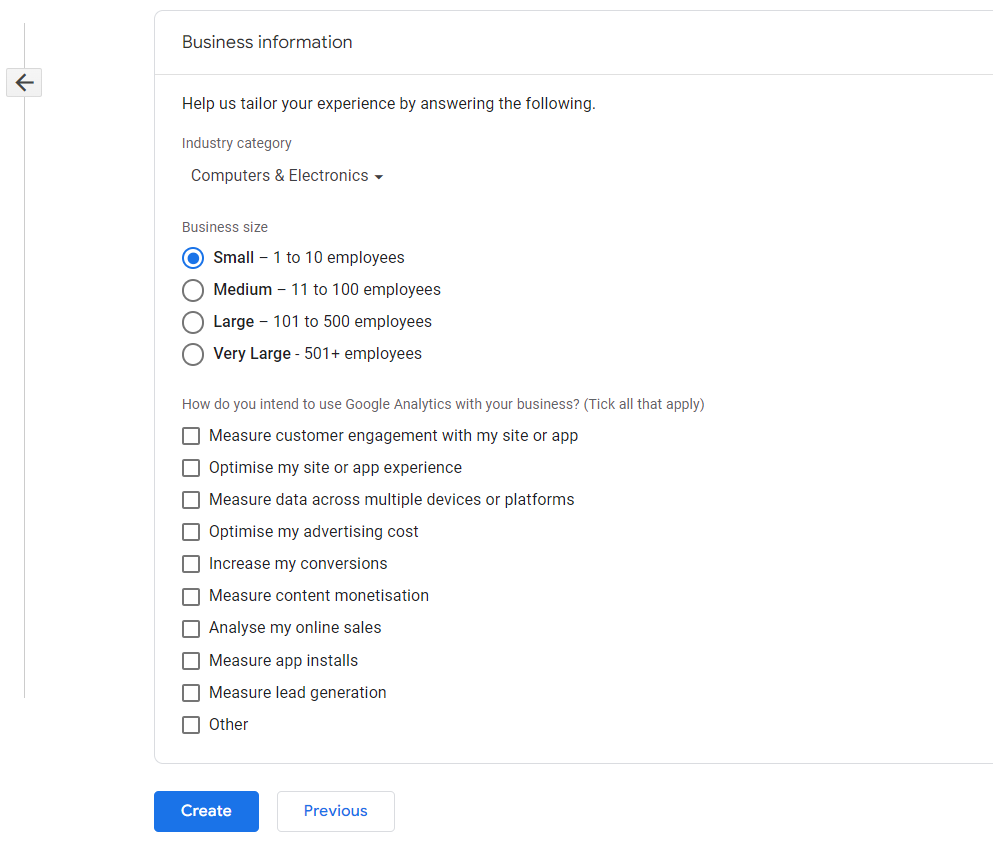
Task: Check Measure data across multiple devices
Action: tap(191, 500)
